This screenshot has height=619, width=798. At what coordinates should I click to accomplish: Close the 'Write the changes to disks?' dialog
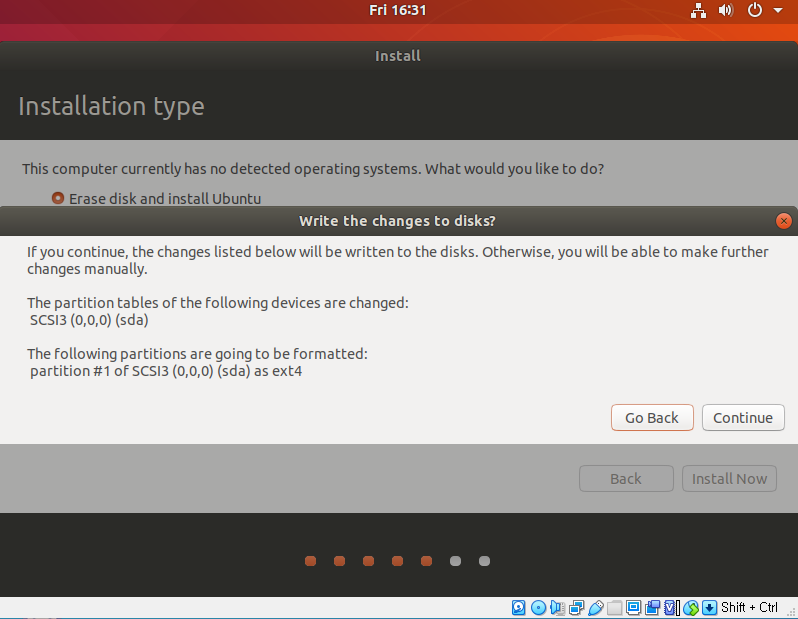click(784, 221)
